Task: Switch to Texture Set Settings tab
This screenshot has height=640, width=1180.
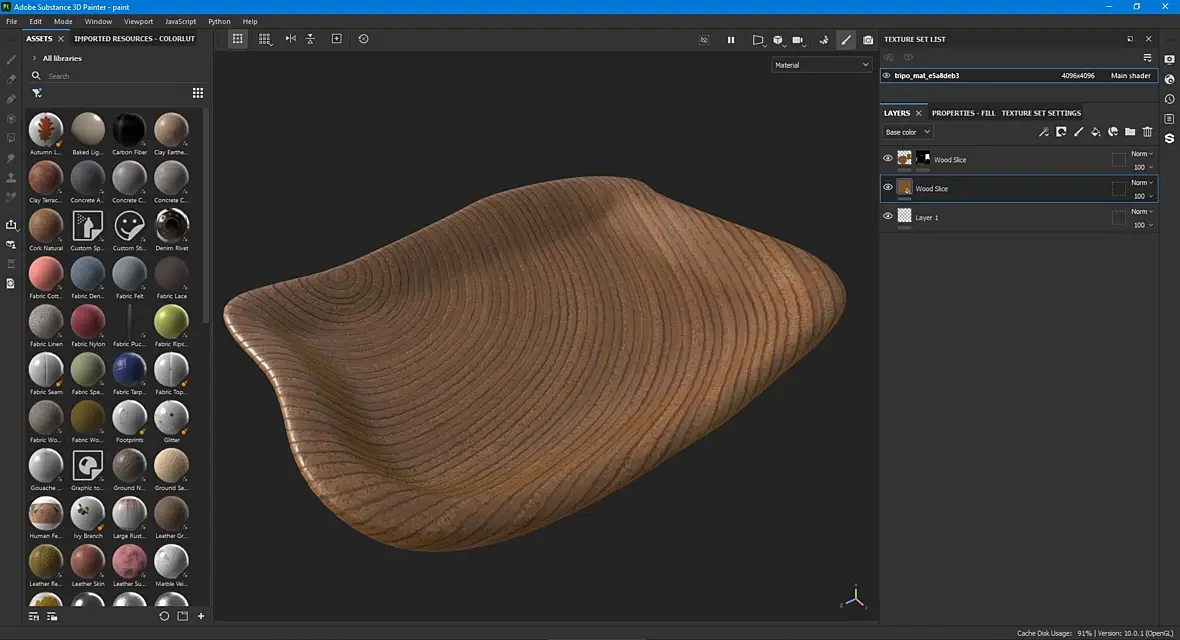Action: [x=1041, y=113]
